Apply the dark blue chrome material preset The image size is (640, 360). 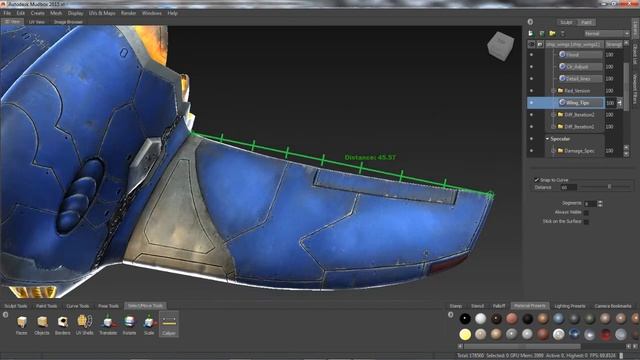pyautogui.click(x=574, y=335)
